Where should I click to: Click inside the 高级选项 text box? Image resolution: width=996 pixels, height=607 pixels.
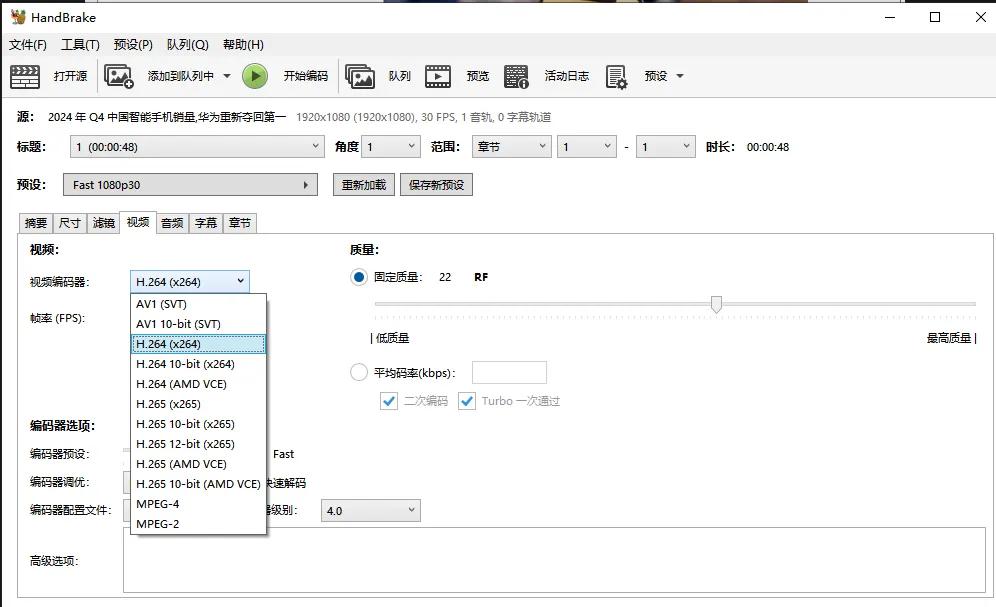pos(554,560)
